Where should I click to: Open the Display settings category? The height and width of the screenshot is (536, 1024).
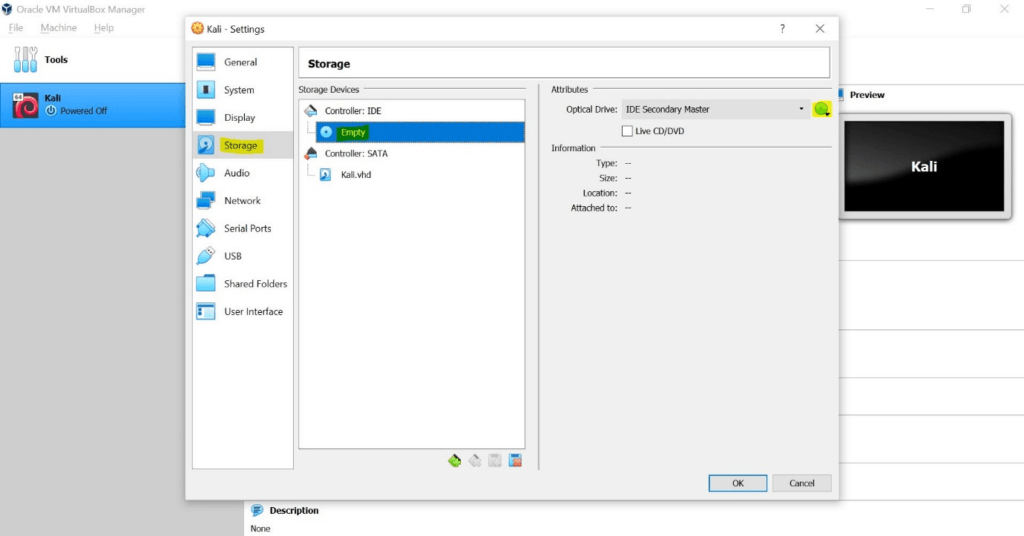pyautogui.click(x=242, y=118)
